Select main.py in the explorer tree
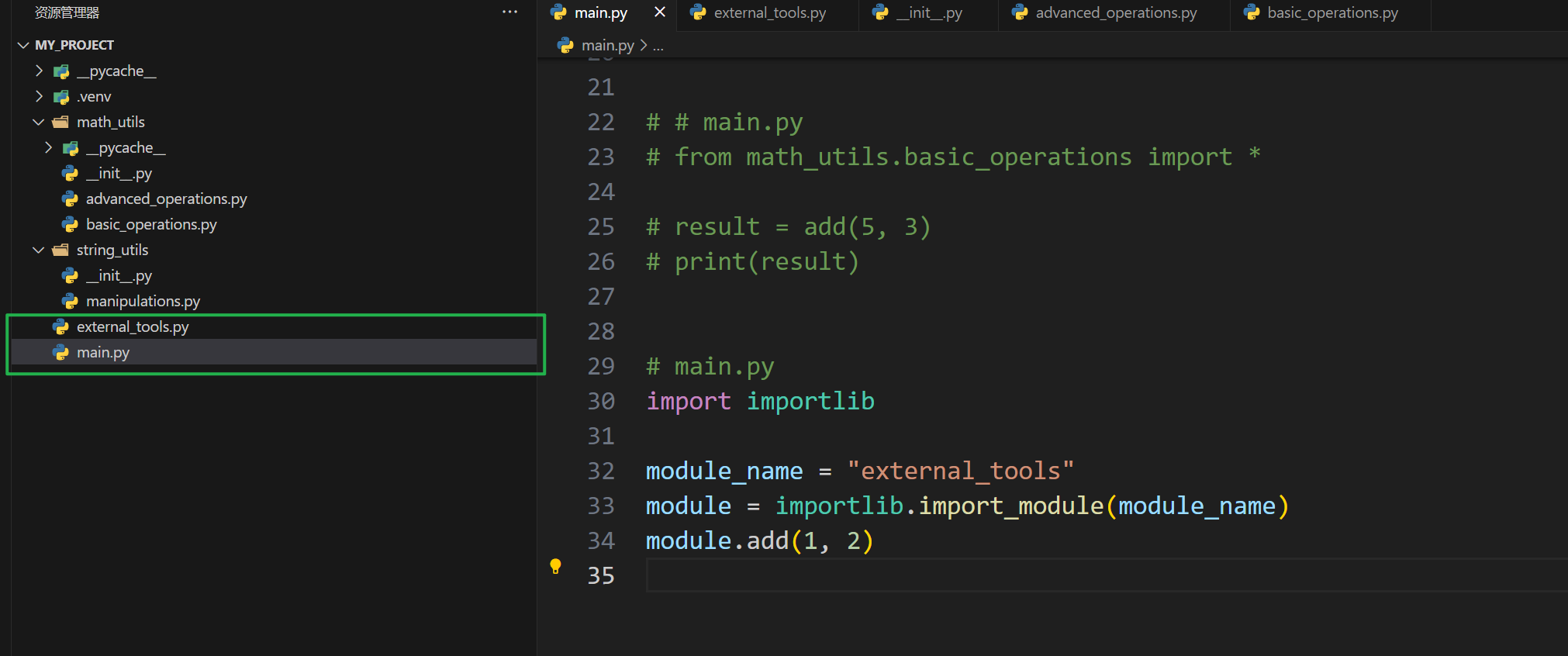 coord(274,352)
